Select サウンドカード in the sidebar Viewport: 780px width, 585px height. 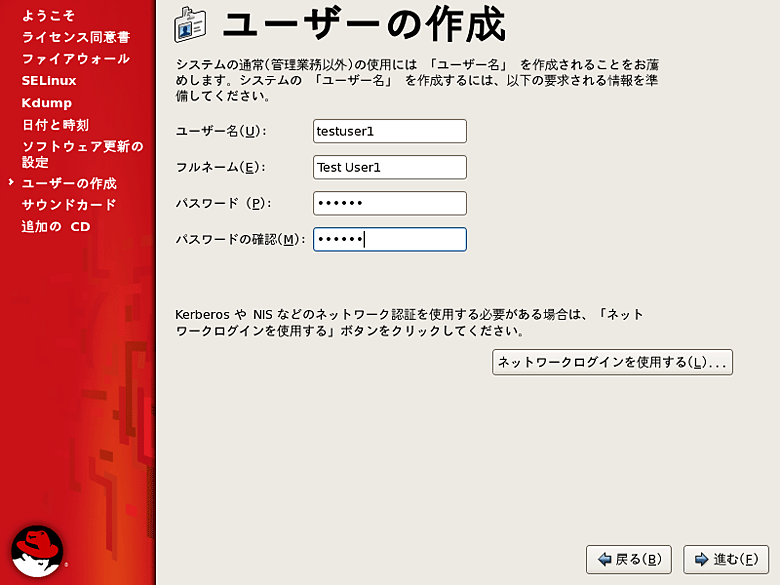click(69, 204)
